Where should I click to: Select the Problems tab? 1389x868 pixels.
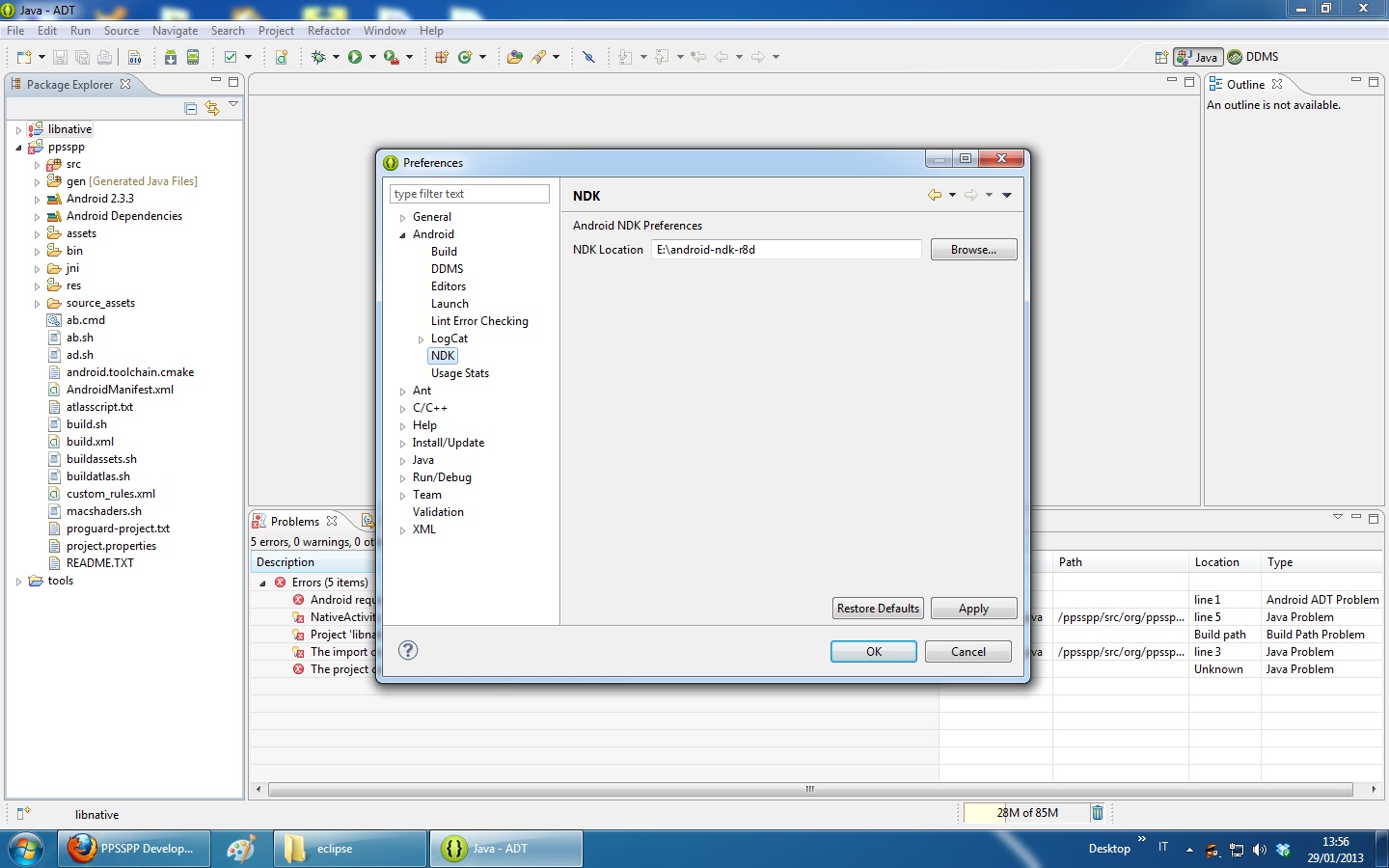tap(295, 521)
